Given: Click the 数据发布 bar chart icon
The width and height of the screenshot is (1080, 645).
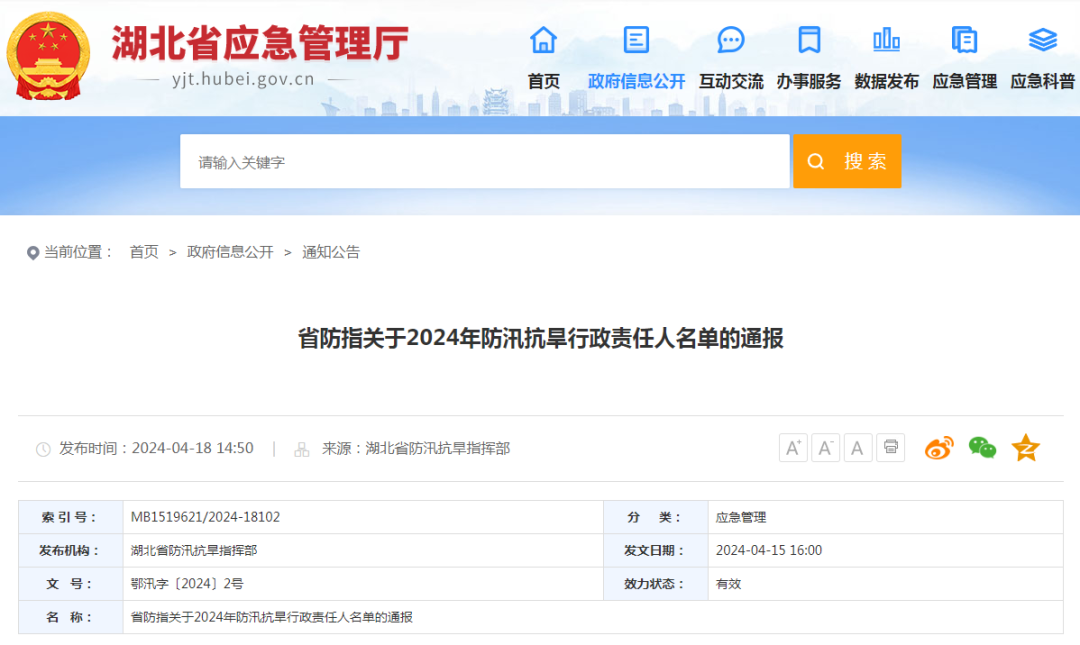Looking at the screenshot, I should tap(886, 40).
